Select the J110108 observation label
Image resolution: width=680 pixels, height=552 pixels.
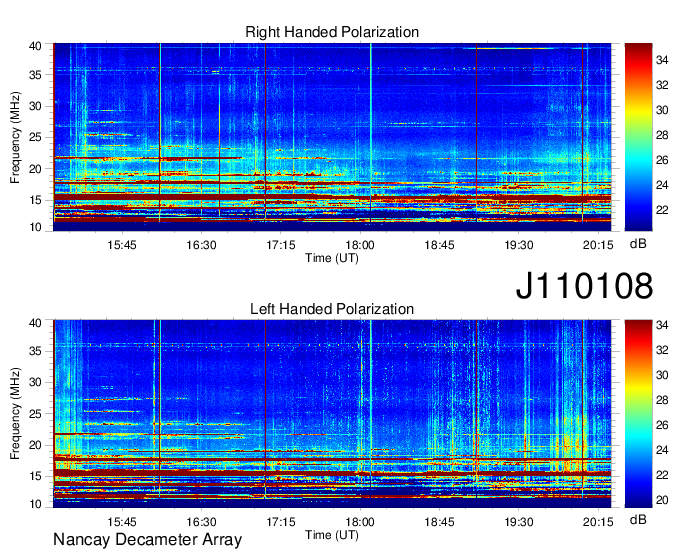tap(584, 285)
